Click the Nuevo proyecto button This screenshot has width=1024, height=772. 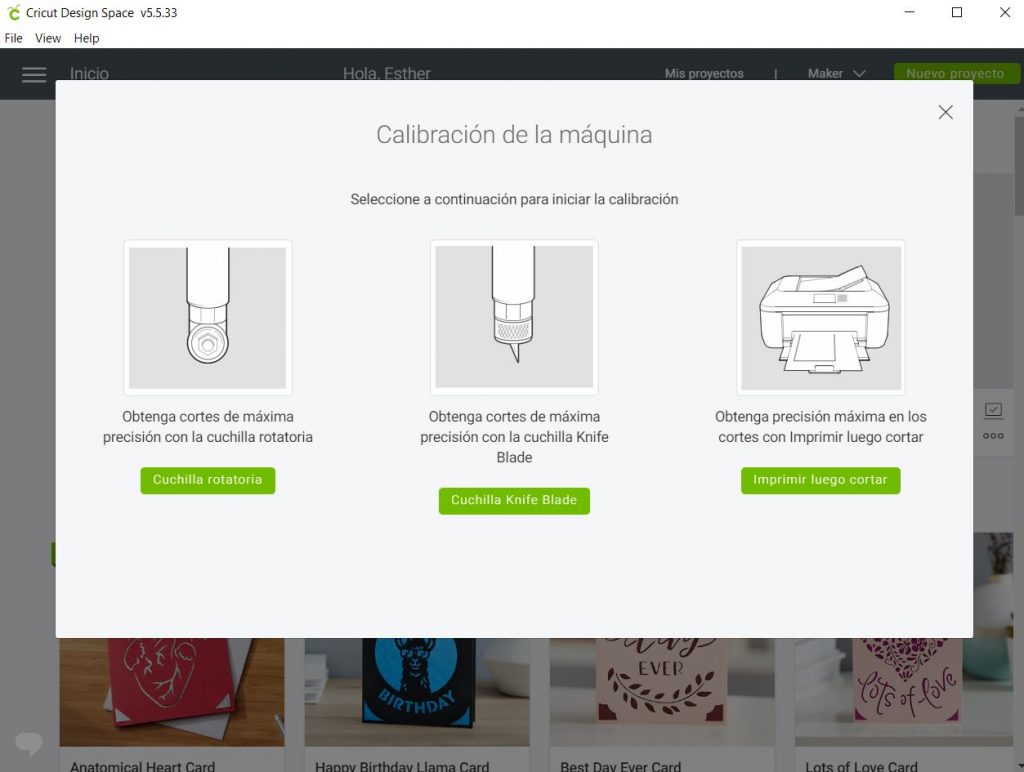point(955,73)
